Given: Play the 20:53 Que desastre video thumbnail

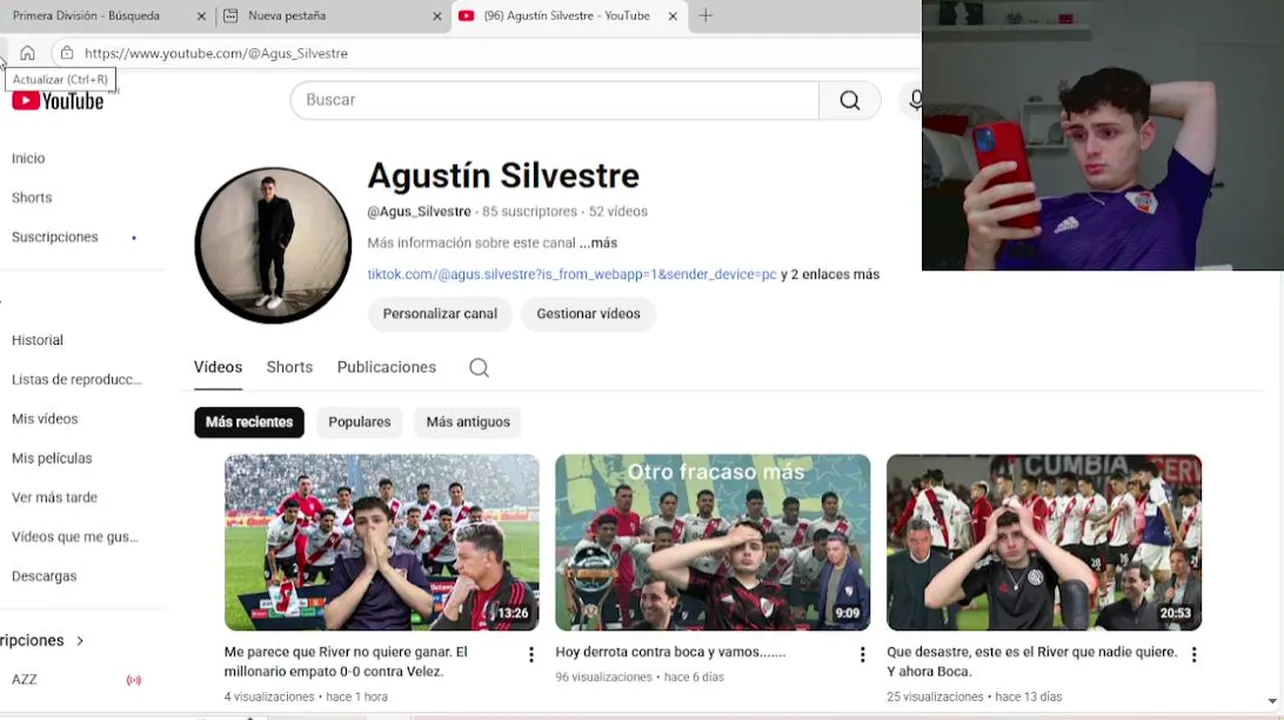Looking at the screenshot, I should 1044,543.
